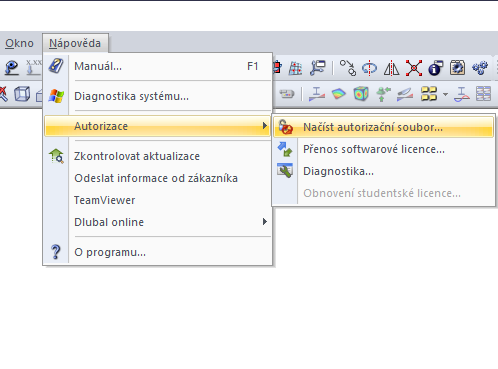The width and height of the screenshot is (498, 369).
Task: Click the results table grid icon
Action: coord(483,94)
